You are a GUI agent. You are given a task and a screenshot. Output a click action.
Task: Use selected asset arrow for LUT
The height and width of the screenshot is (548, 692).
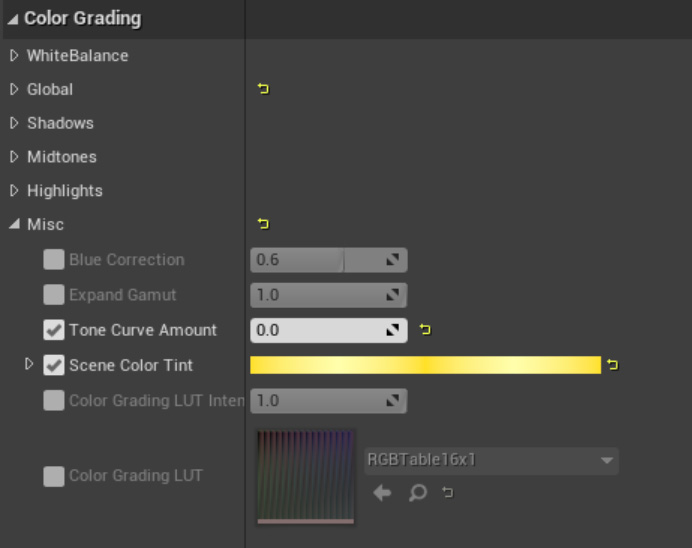coord(382,493)
